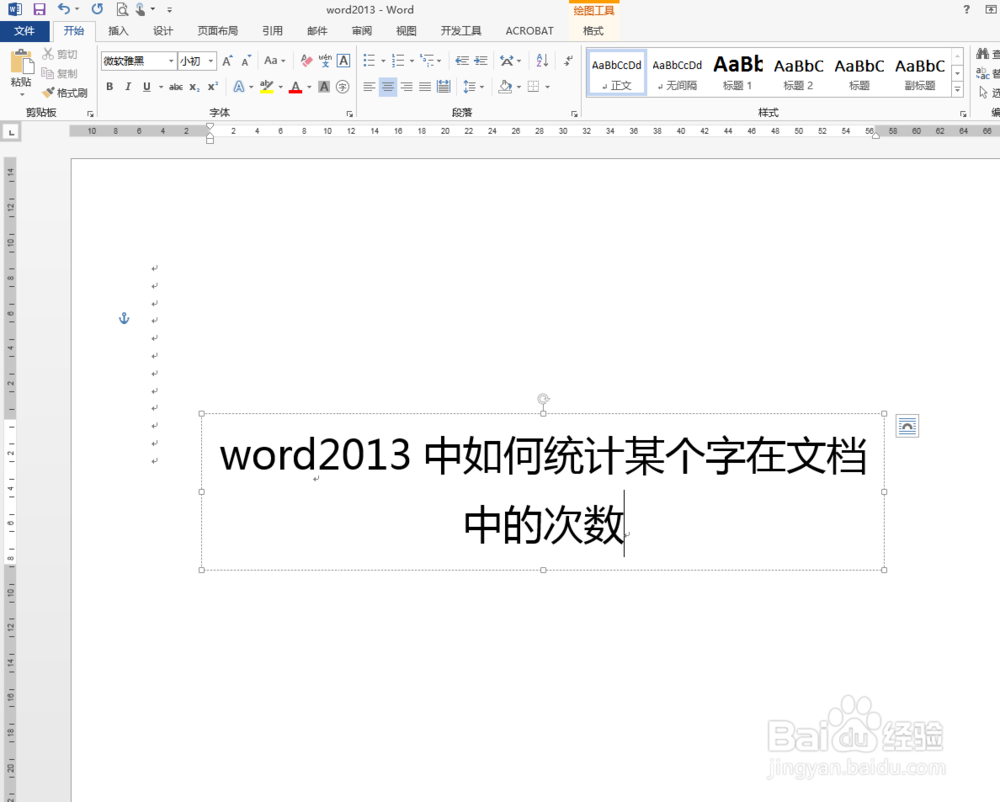1000x802 pixels.
Task: Toggle italic formatting
Action: click(128, 87)
